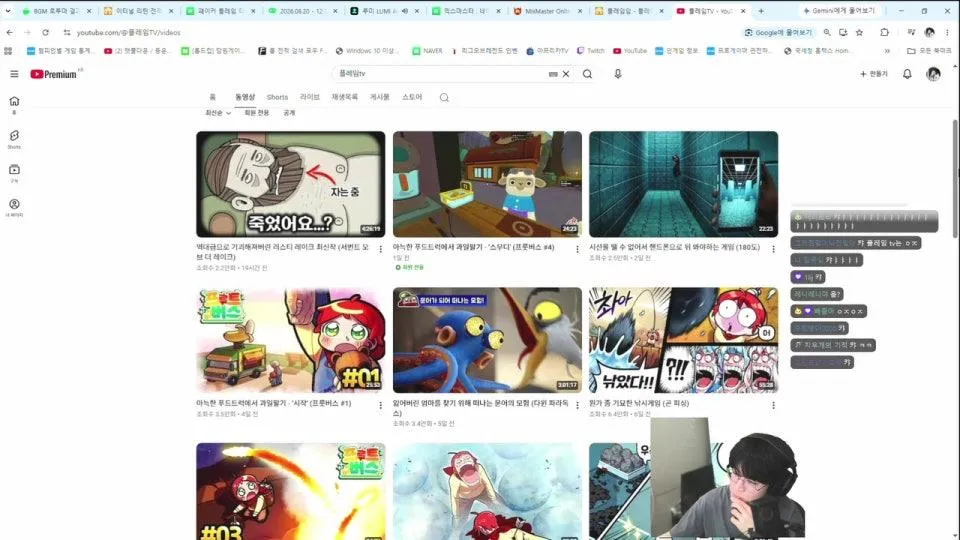Switch to the channel 홈 tab
This screenshot has width=960, height=540.
pos(212,97)
